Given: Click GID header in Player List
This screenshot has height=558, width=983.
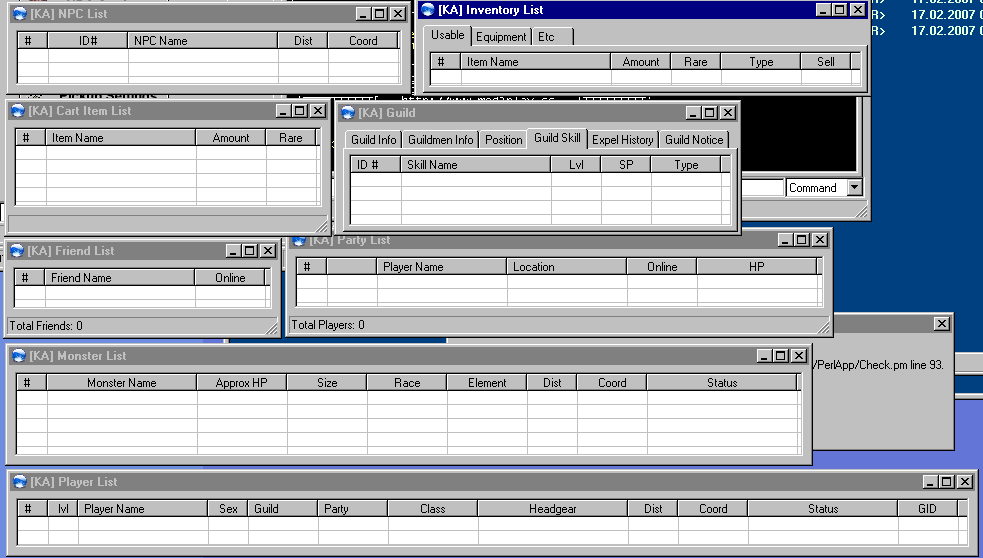Looking at the screenshot, I should tap(927, 509).
